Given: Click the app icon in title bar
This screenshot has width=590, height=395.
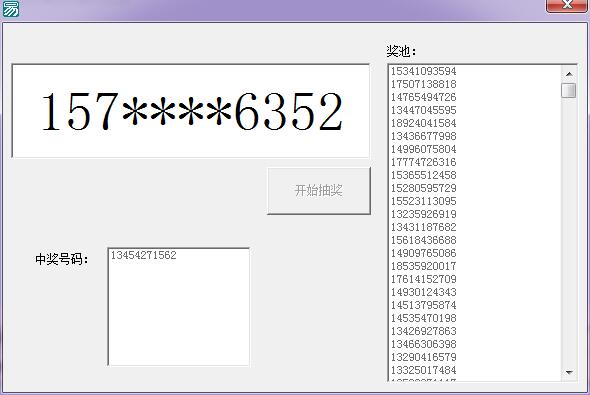Looking at the screenshot, I should tap(10, 9).
